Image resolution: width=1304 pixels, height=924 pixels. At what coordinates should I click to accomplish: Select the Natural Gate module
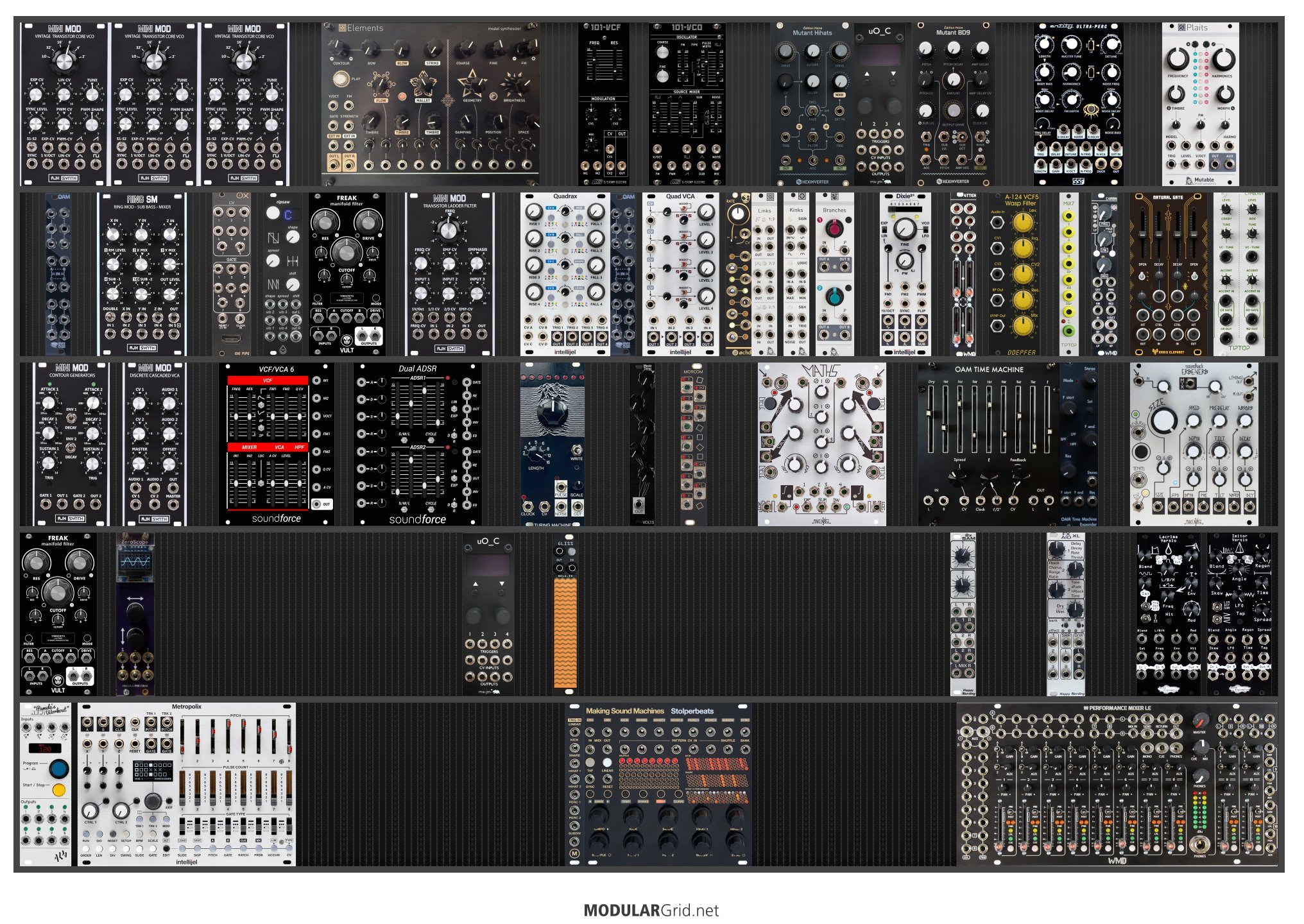[1169, 274]
